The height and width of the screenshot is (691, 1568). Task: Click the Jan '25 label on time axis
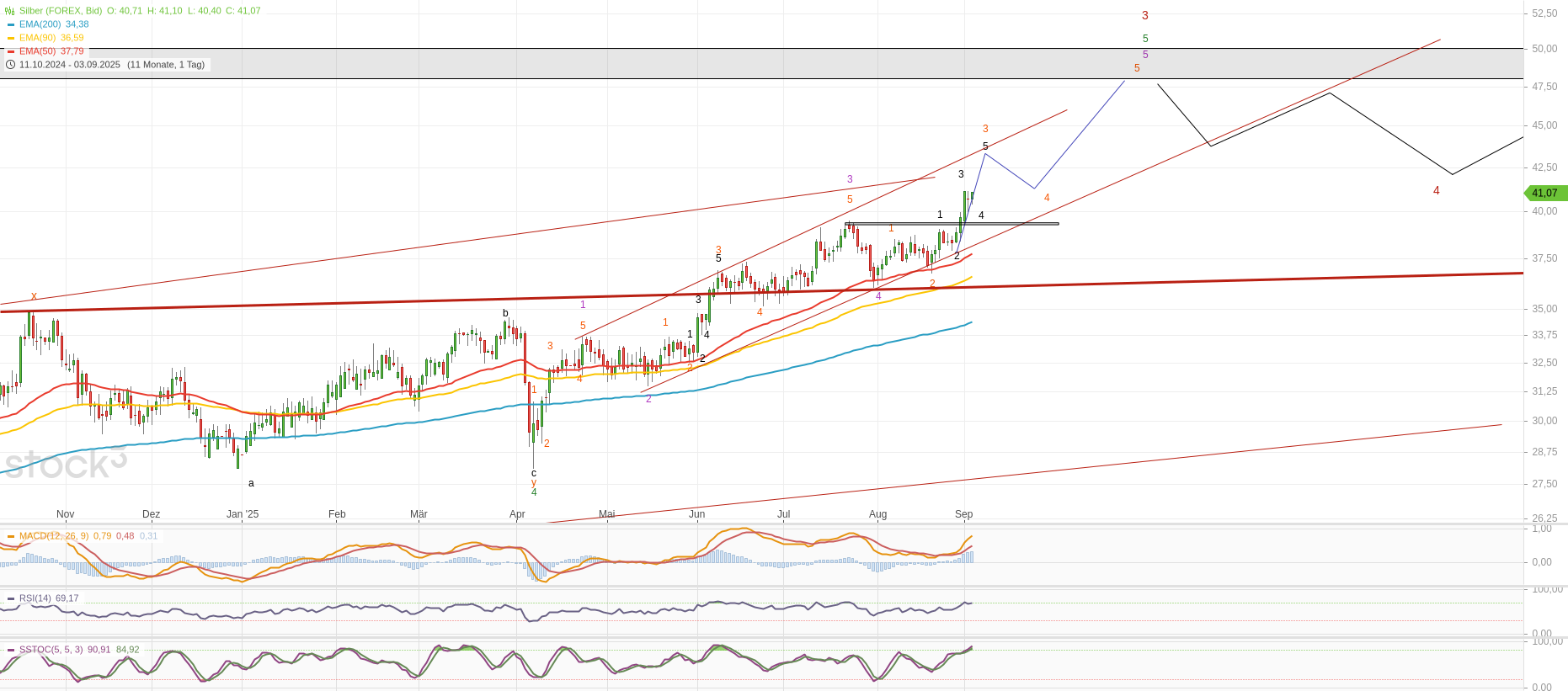coord(243,514)
